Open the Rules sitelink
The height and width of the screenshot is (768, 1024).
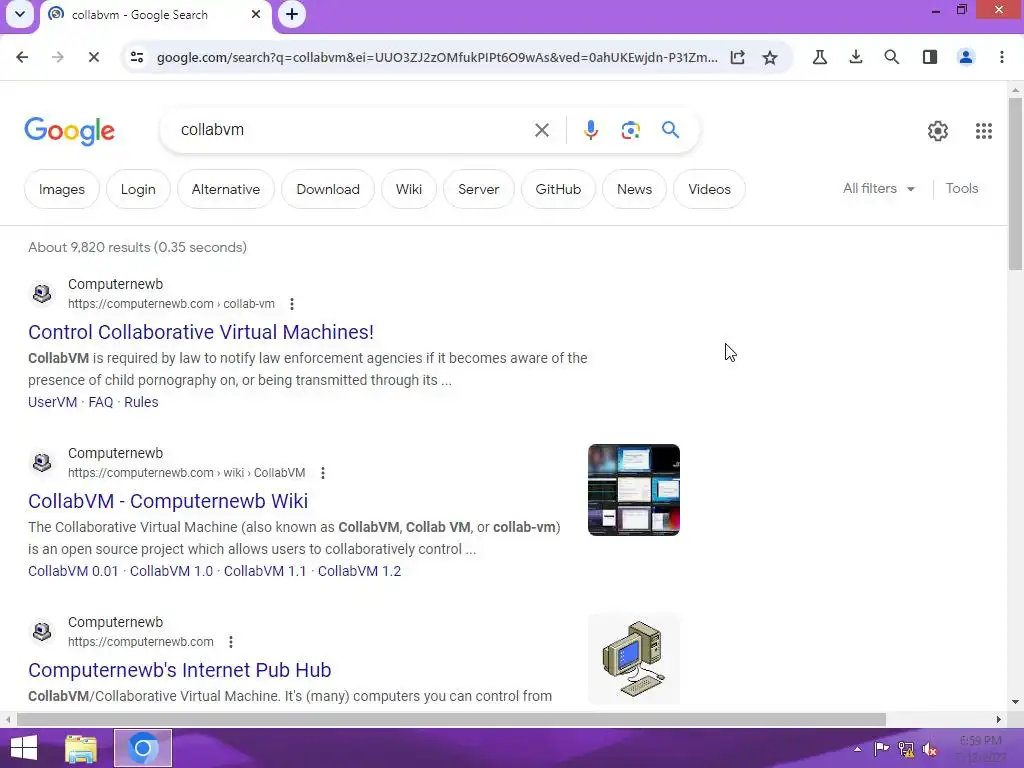(x=141, y=402)
